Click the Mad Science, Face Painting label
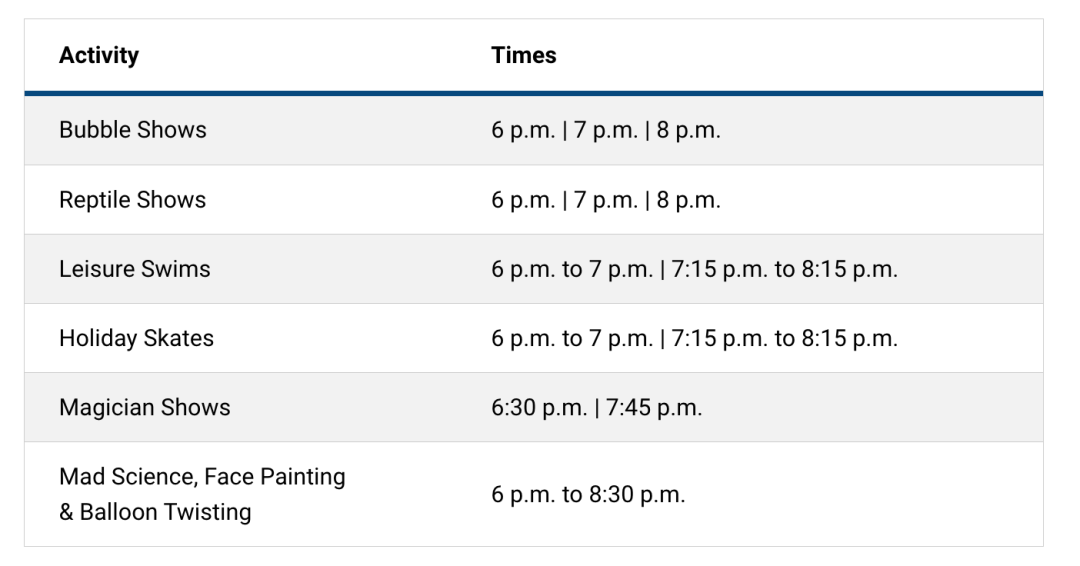The image size is (1080, 566). (202, 477)
